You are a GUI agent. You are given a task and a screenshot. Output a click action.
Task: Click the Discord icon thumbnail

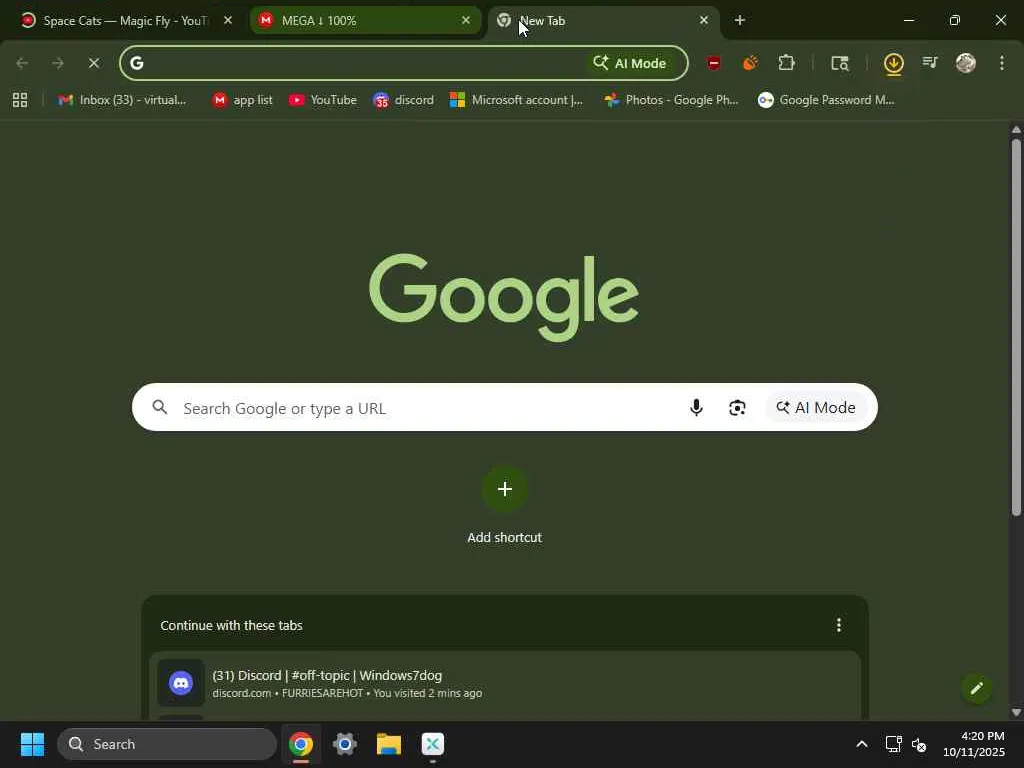(181, 683)
